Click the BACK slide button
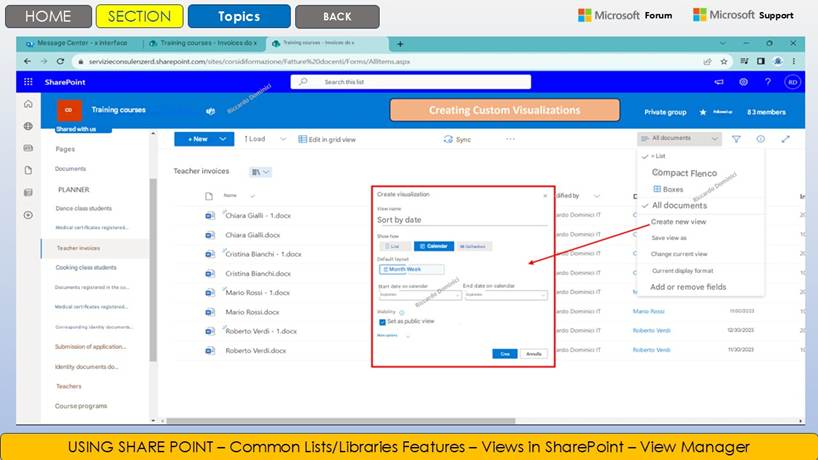The width and height of the screenshot is (818, 460). pos(337,16)
